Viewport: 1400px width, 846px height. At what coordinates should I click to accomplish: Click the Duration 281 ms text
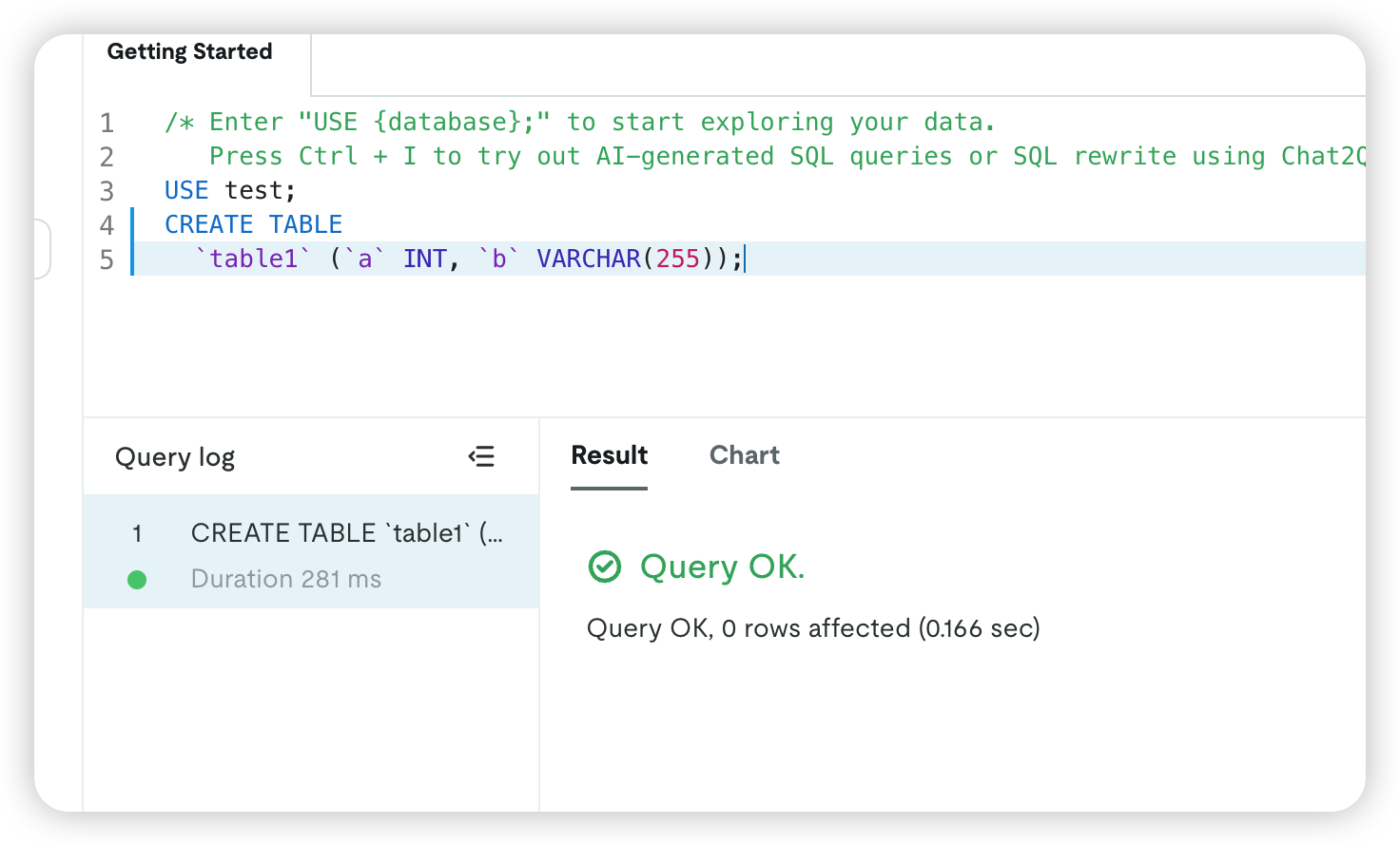click(285, 579)
